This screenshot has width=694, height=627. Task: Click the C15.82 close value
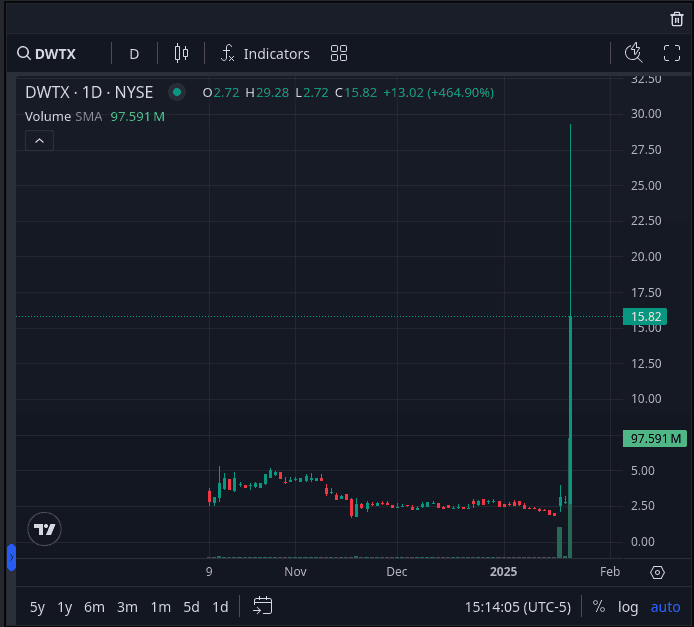356,92
